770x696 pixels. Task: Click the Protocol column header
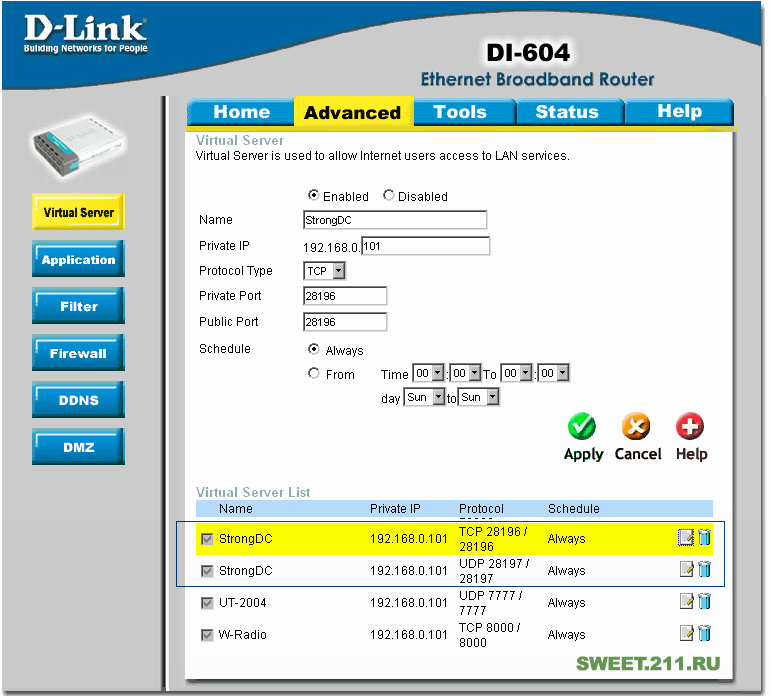(x=481, y=508)
